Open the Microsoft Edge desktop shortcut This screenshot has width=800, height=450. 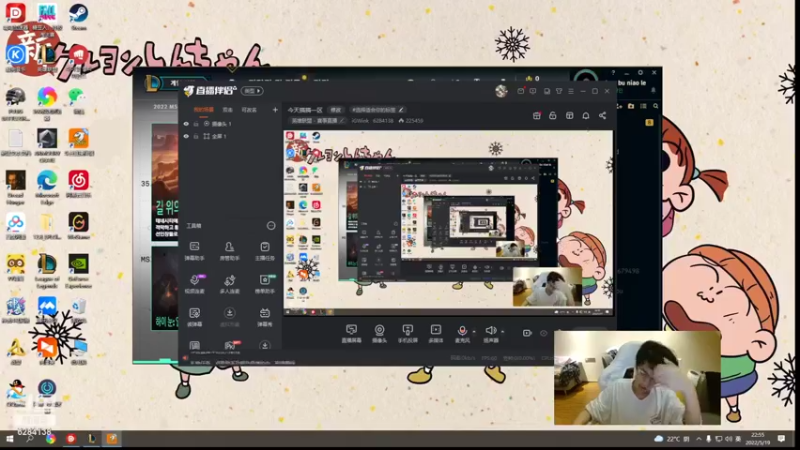coord(47,187)
